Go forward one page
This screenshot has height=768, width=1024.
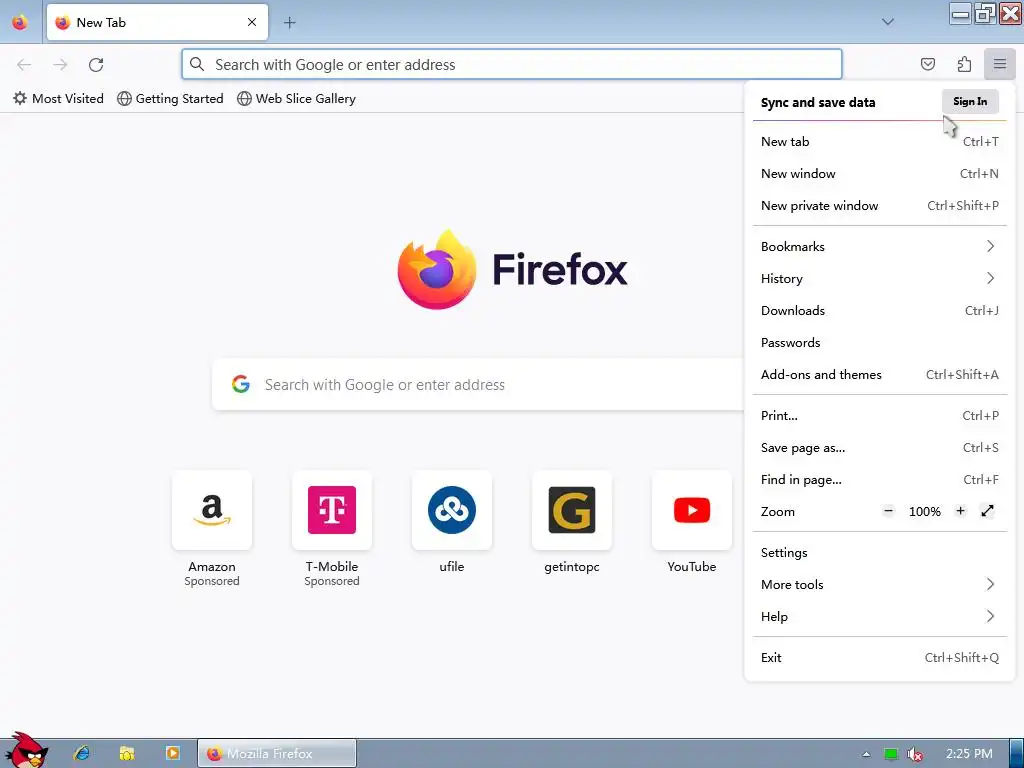coord(60,65)
